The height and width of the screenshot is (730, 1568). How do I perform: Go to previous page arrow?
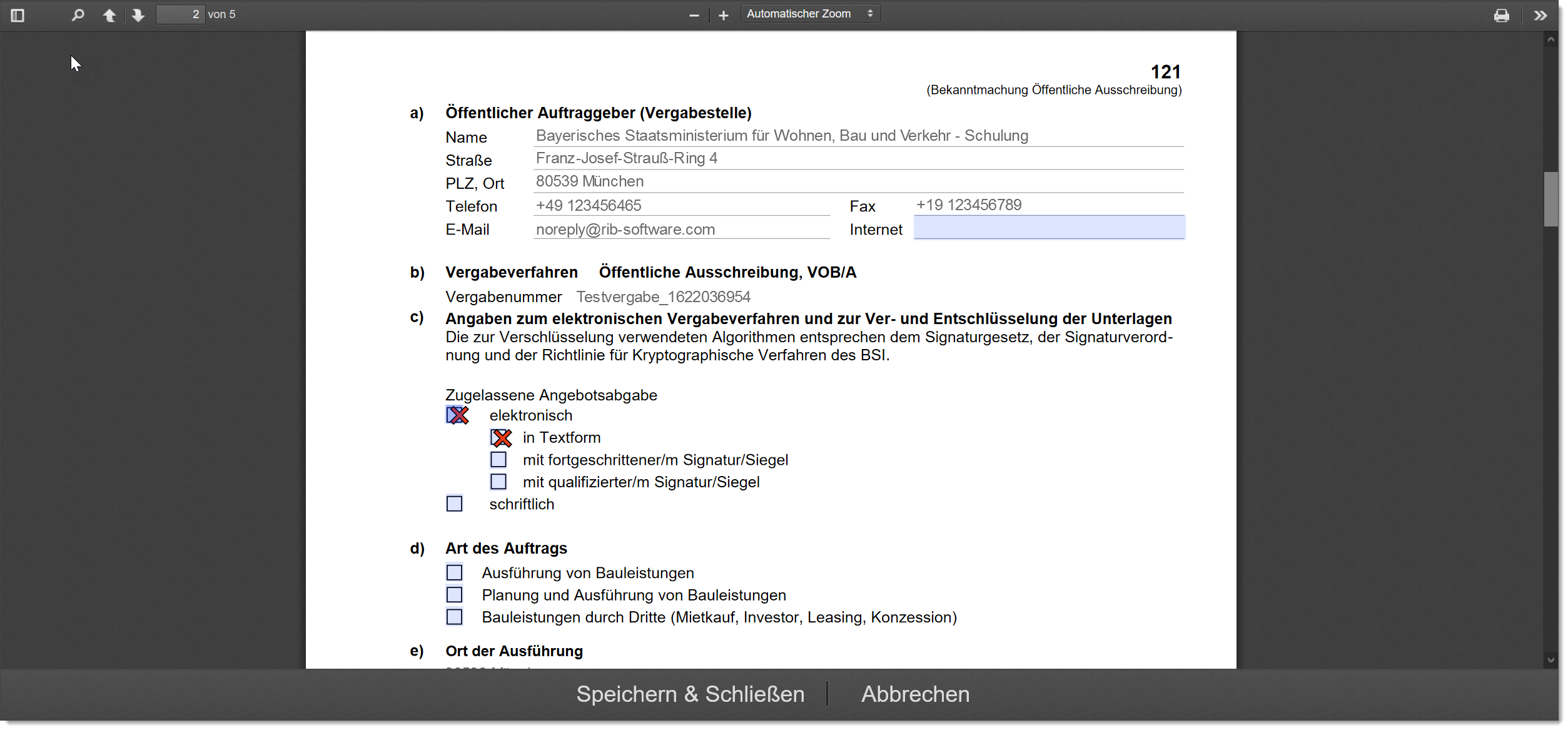click(109, 15)
